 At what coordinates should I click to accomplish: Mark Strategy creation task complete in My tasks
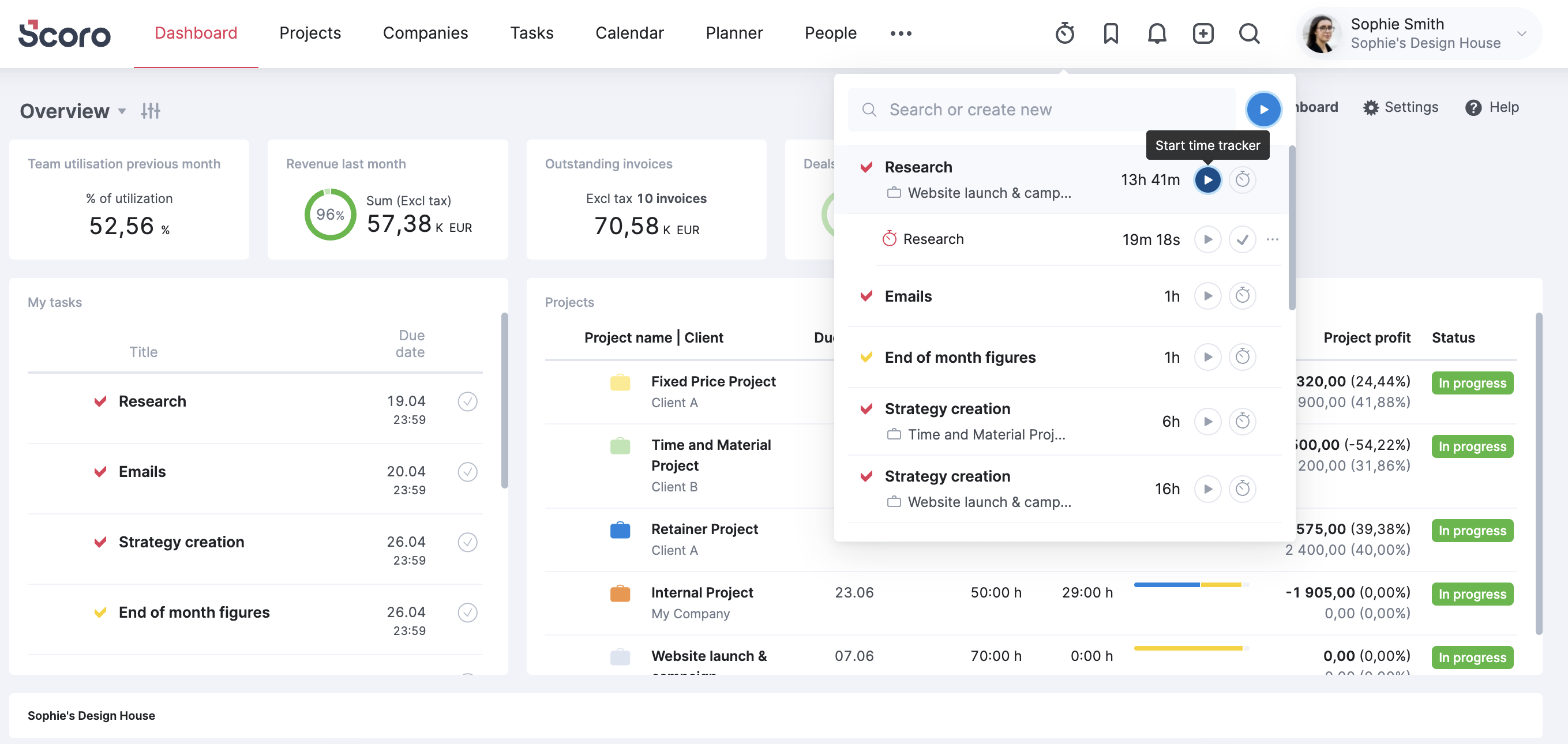click(467, 542)
